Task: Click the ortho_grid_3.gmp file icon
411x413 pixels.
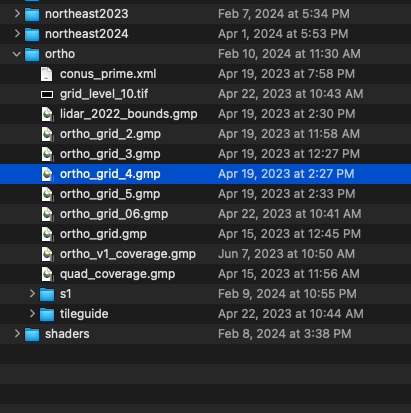Action: (x=48, y=154)
